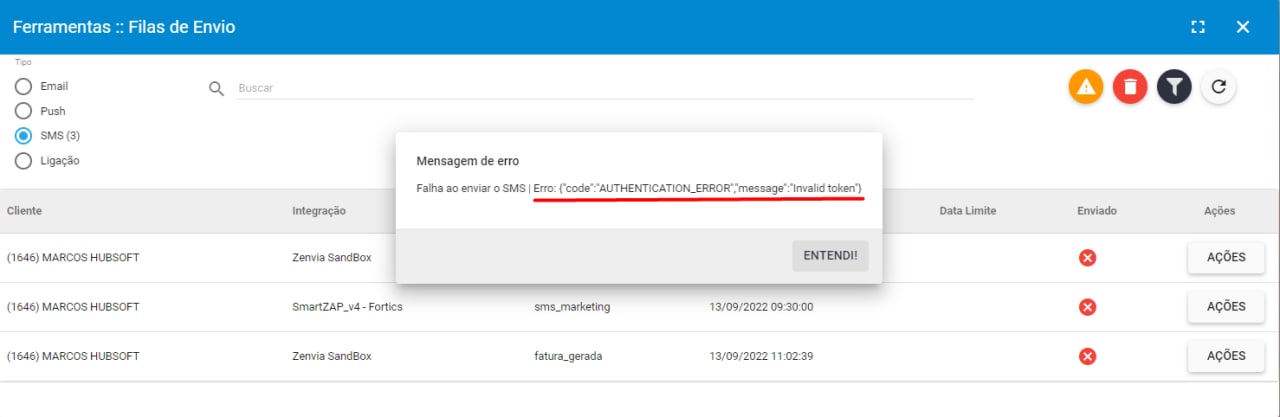Click the refresh reload icon
This screenshot has width=1280, height=417.
(x=1218, y=87)
